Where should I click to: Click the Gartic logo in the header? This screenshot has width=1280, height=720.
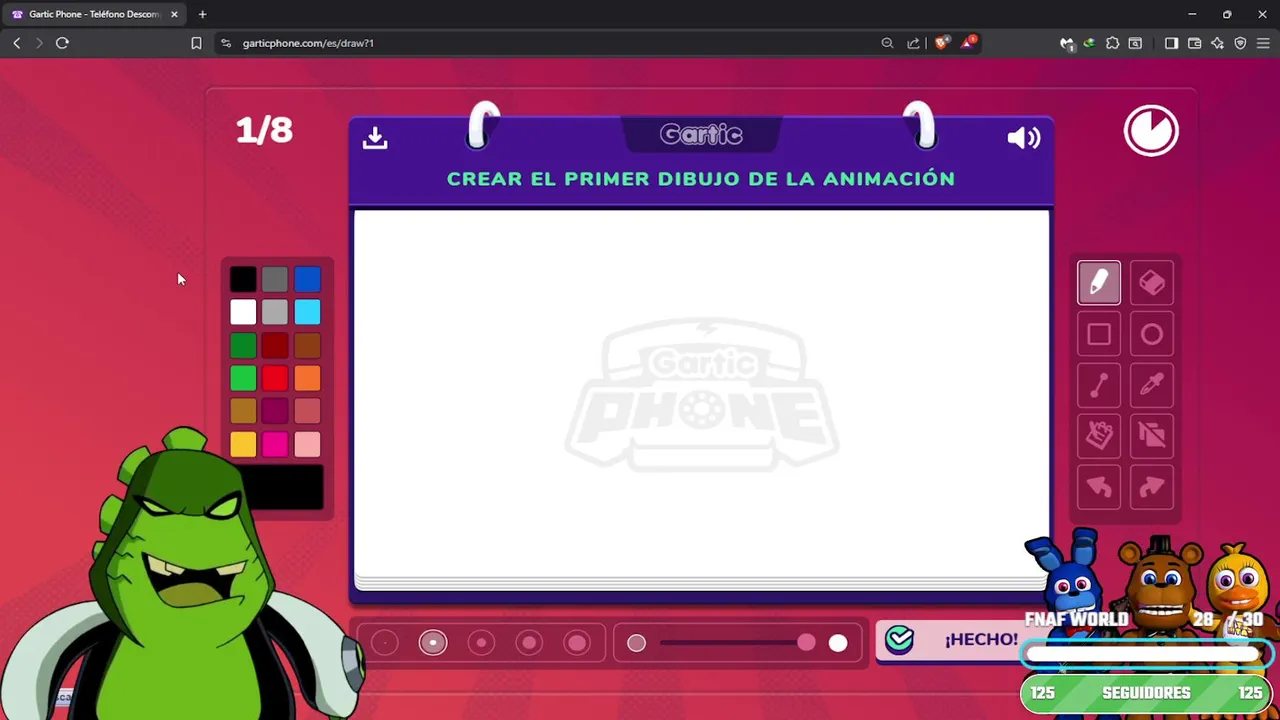click(x=701, y=135)
